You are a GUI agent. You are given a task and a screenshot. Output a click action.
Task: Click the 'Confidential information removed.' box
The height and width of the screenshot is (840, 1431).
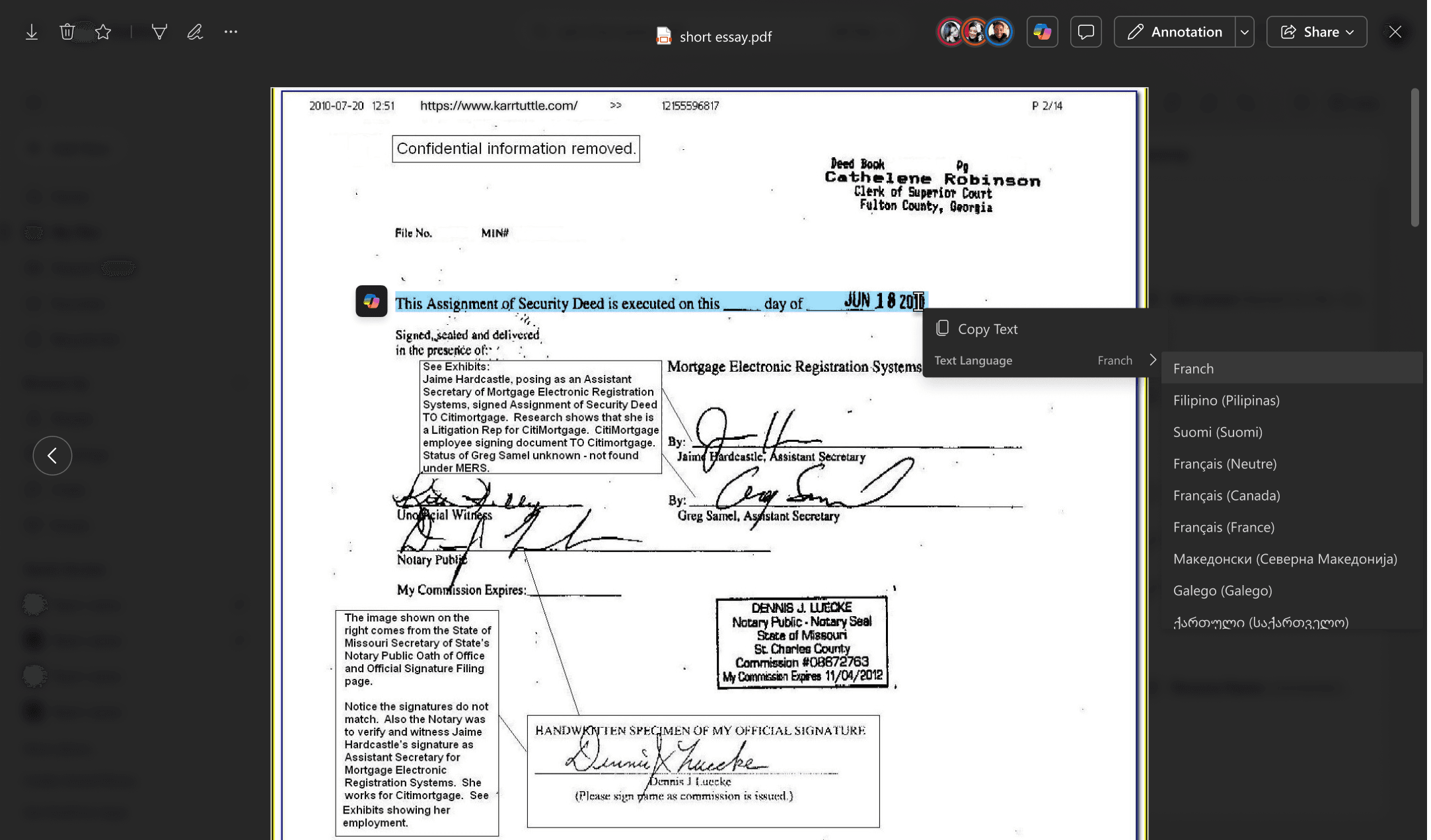click(x=517, y=149)
